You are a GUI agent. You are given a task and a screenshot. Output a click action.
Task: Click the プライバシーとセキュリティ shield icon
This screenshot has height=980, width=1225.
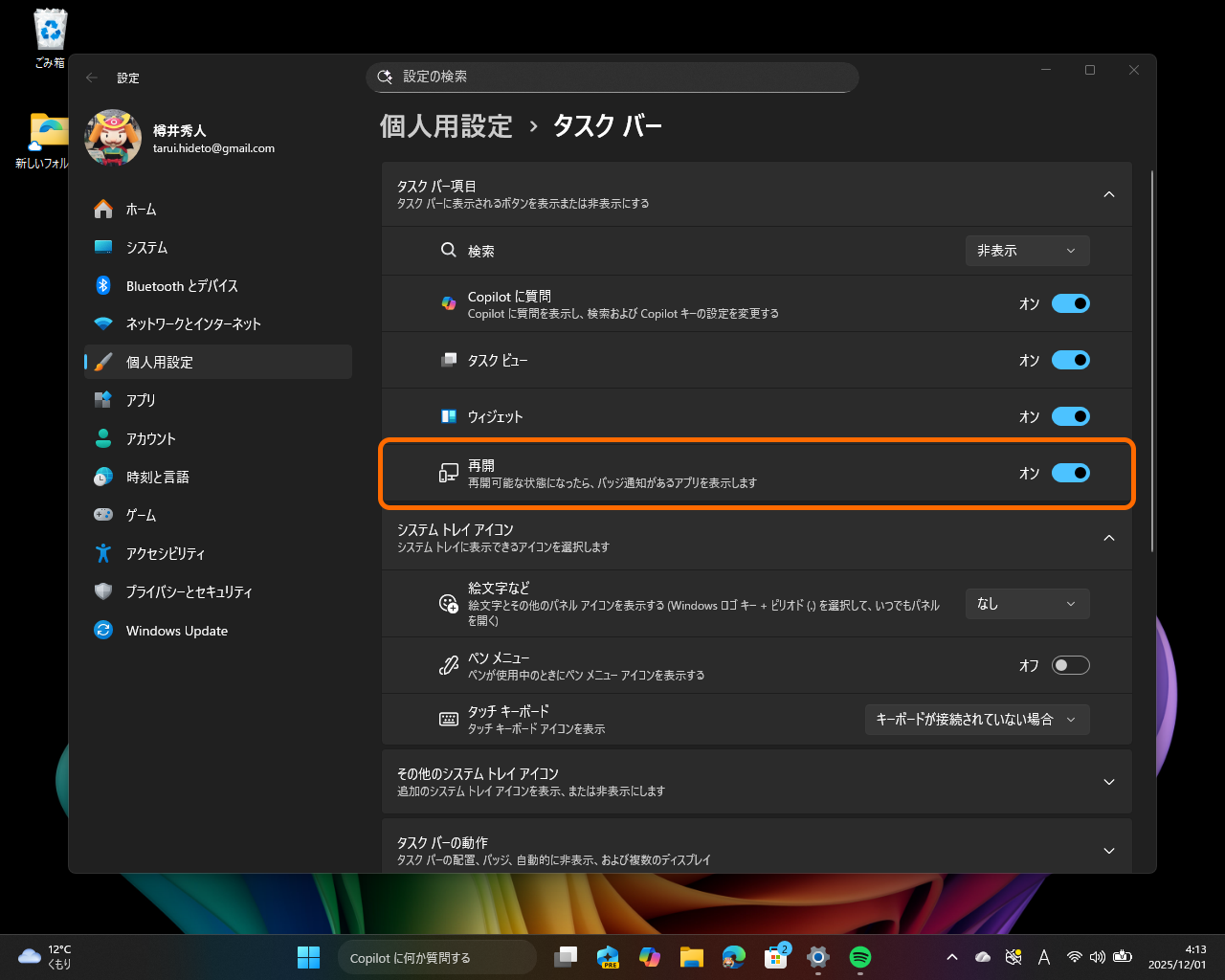click(x=103, y=591)
